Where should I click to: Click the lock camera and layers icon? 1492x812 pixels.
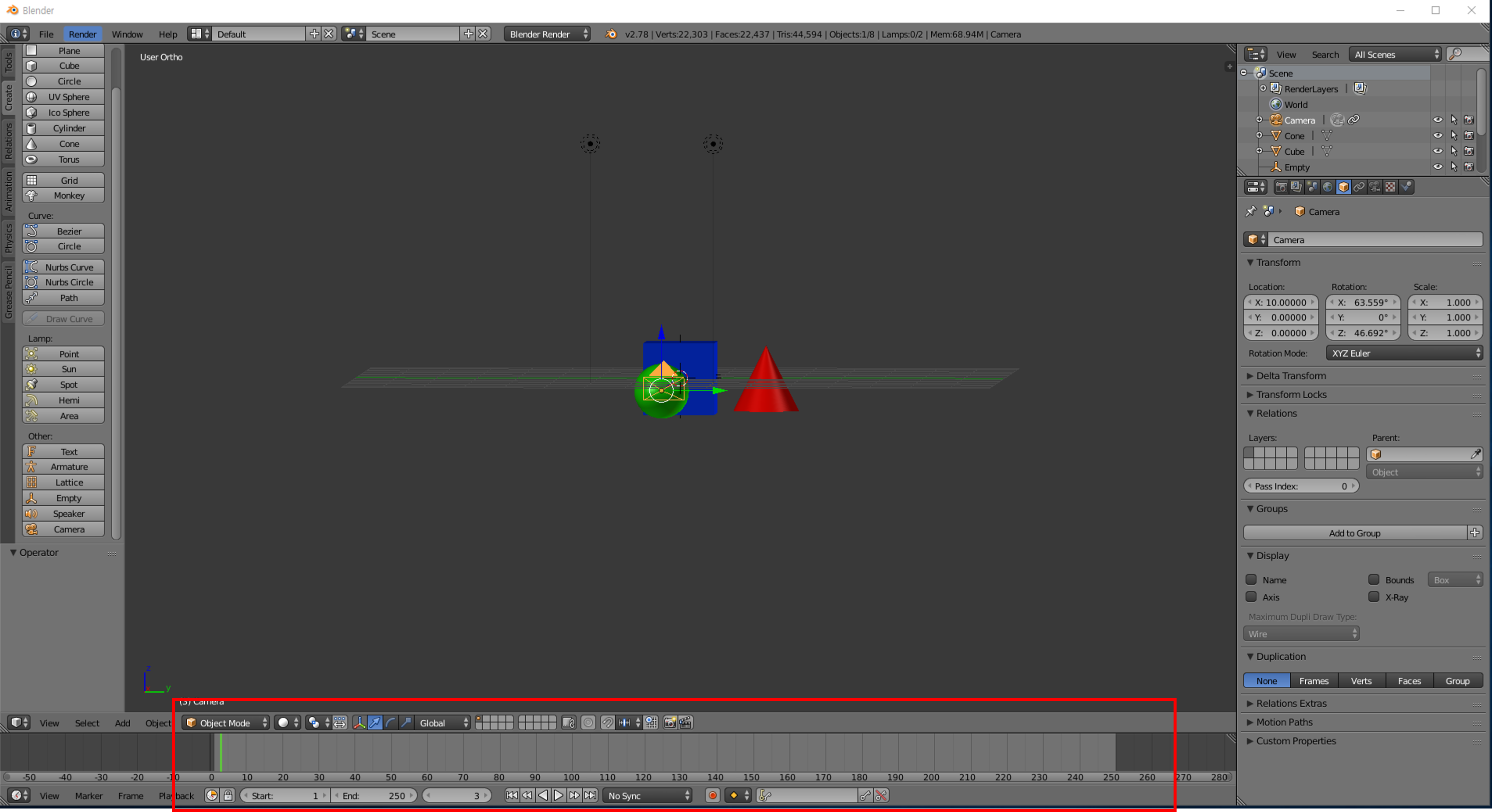[x=568, y=723]
